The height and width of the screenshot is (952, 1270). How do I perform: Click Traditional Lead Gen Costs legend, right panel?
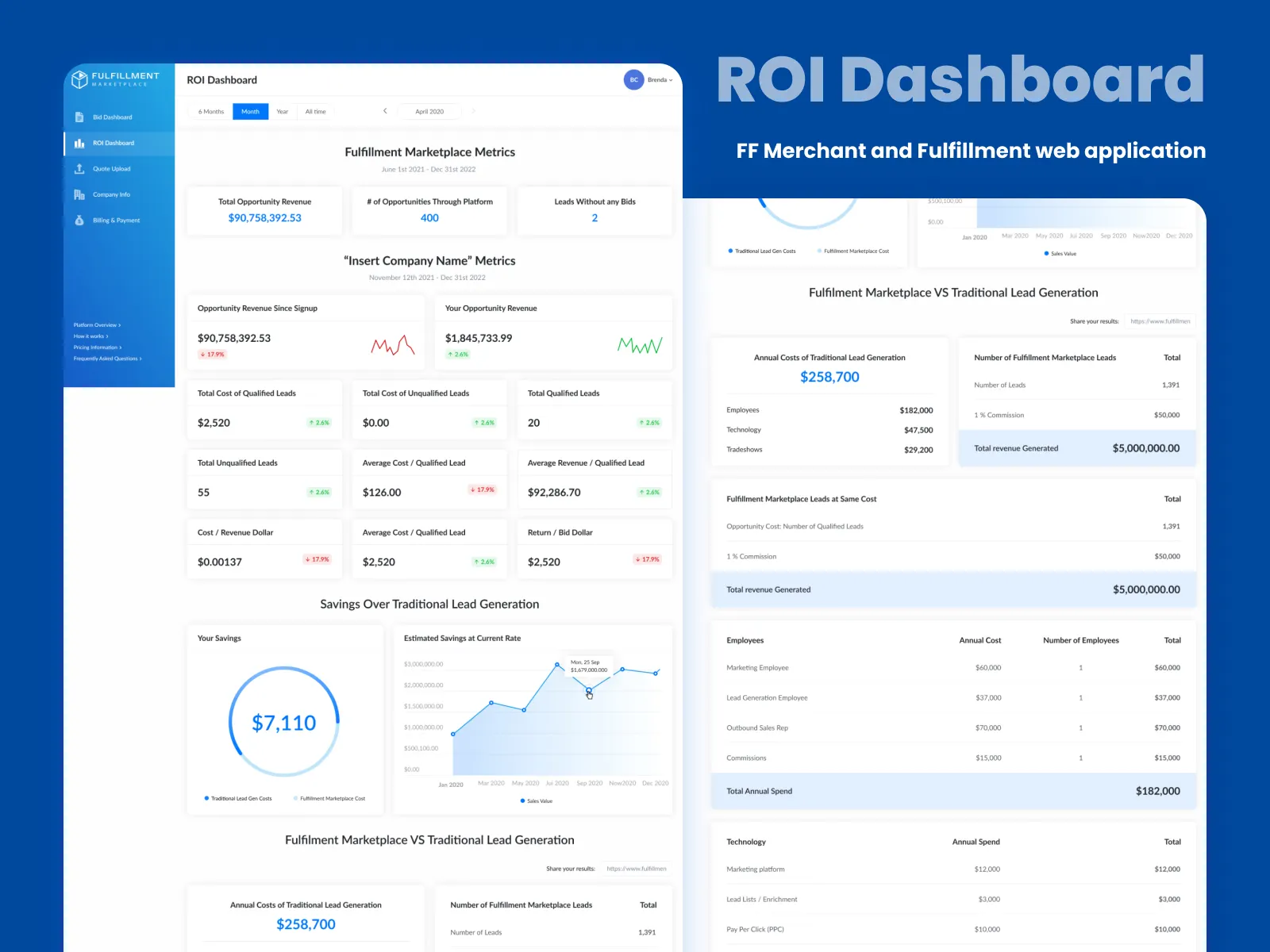[761, 251]
